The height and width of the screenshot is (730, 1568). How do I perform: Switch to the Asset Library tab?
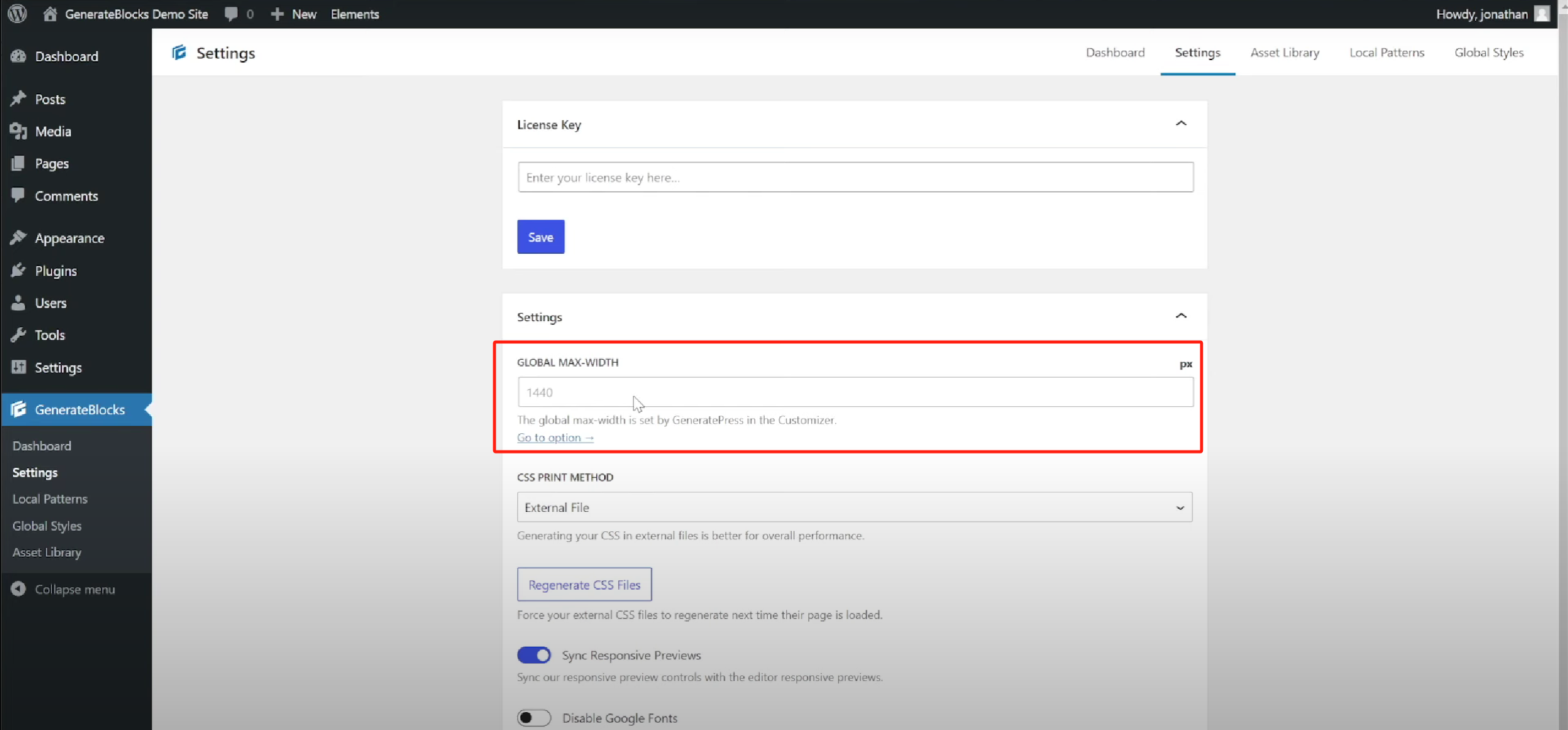[1284, 53]
